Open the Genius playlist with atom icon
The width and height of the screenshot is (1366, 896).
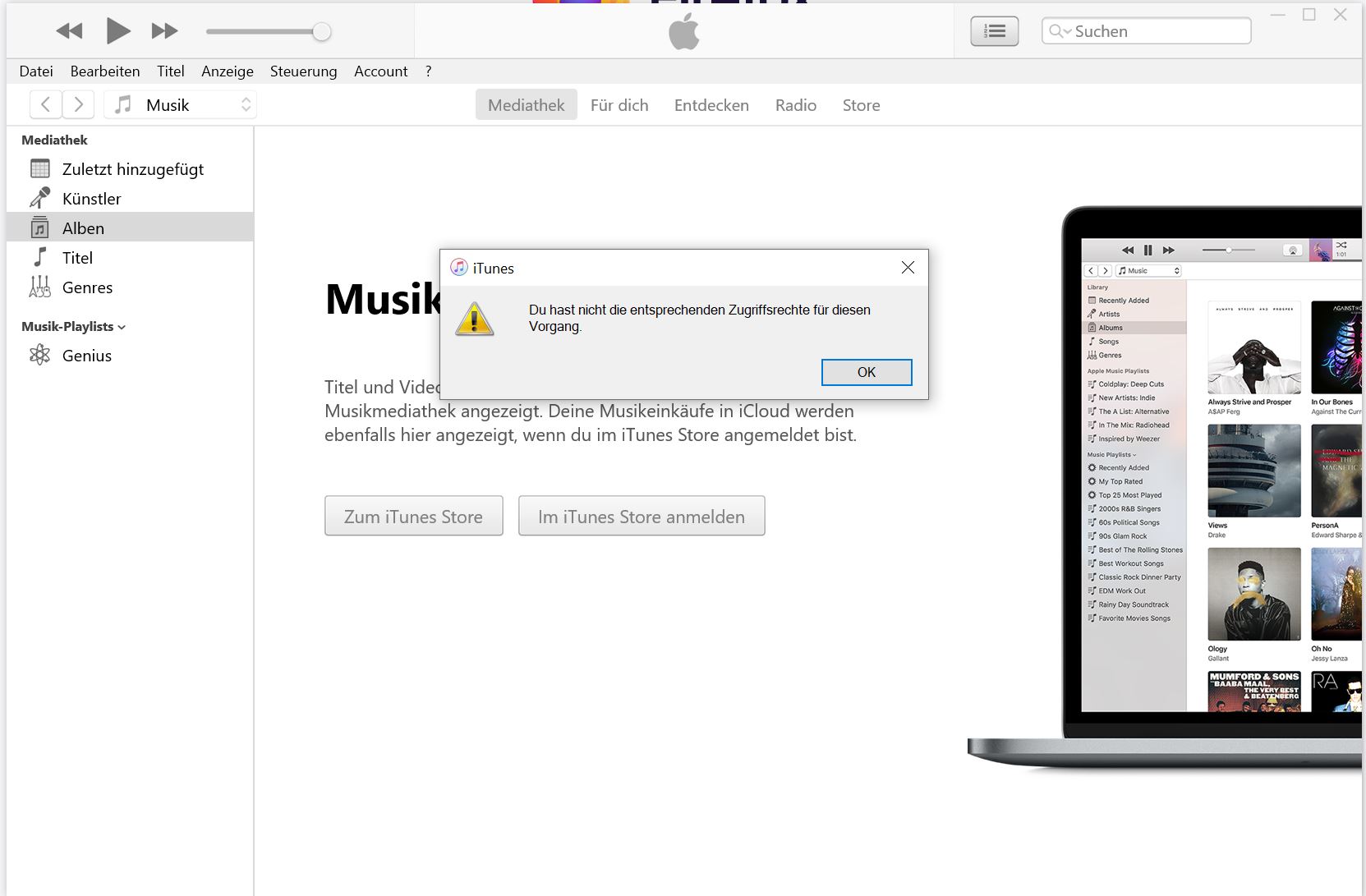coord(86,356)
